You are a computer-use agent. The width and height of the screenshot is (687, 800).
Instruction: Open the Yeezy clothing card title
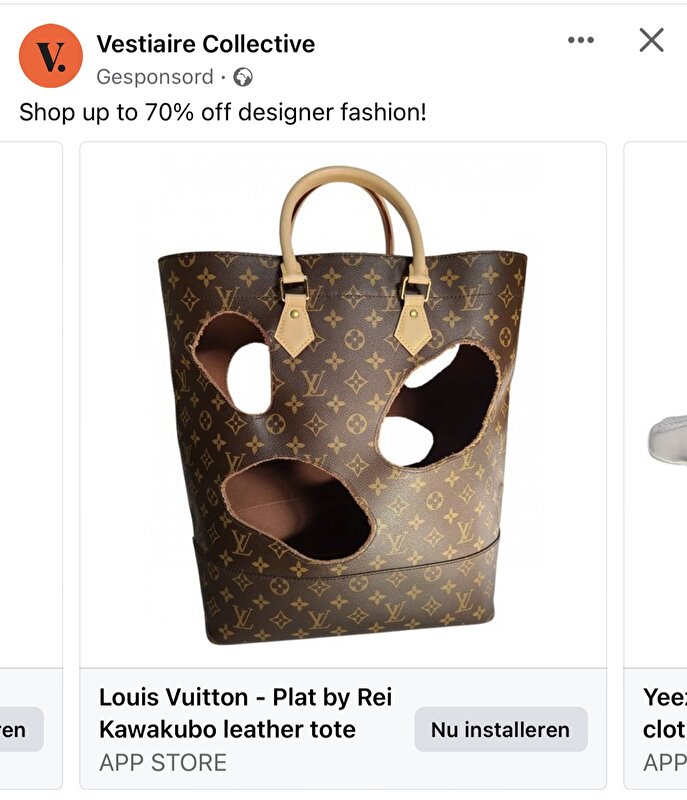[x=665, y=713]
